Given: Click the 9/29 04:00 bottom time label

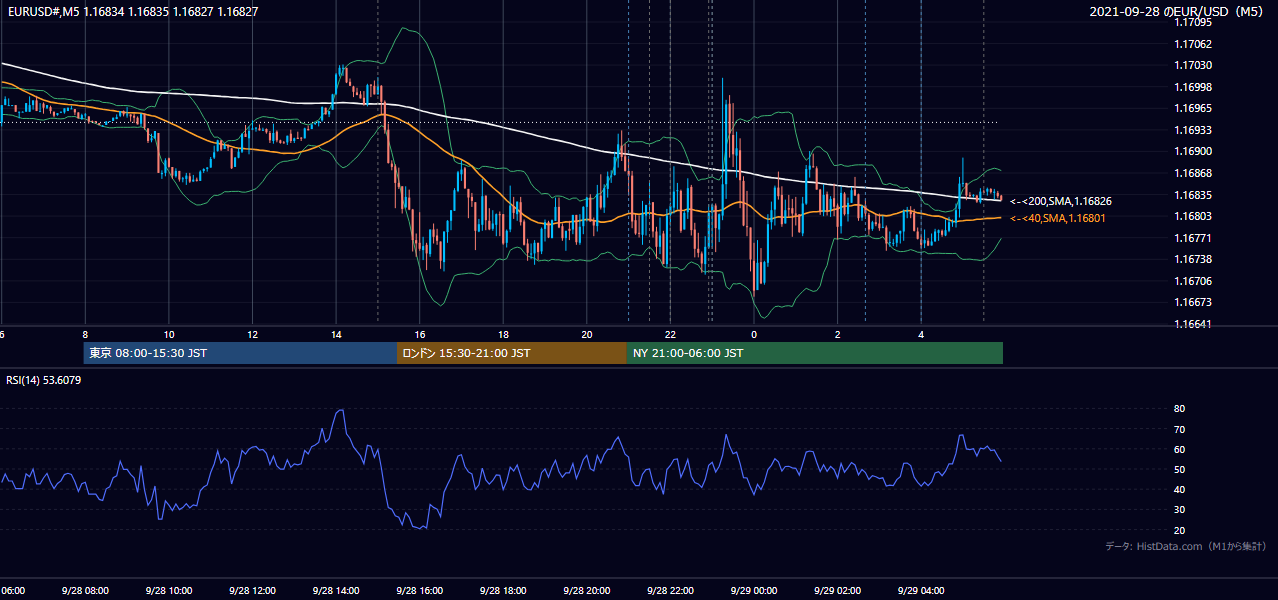Looking at the screenshot, I should tap(920, 590).
